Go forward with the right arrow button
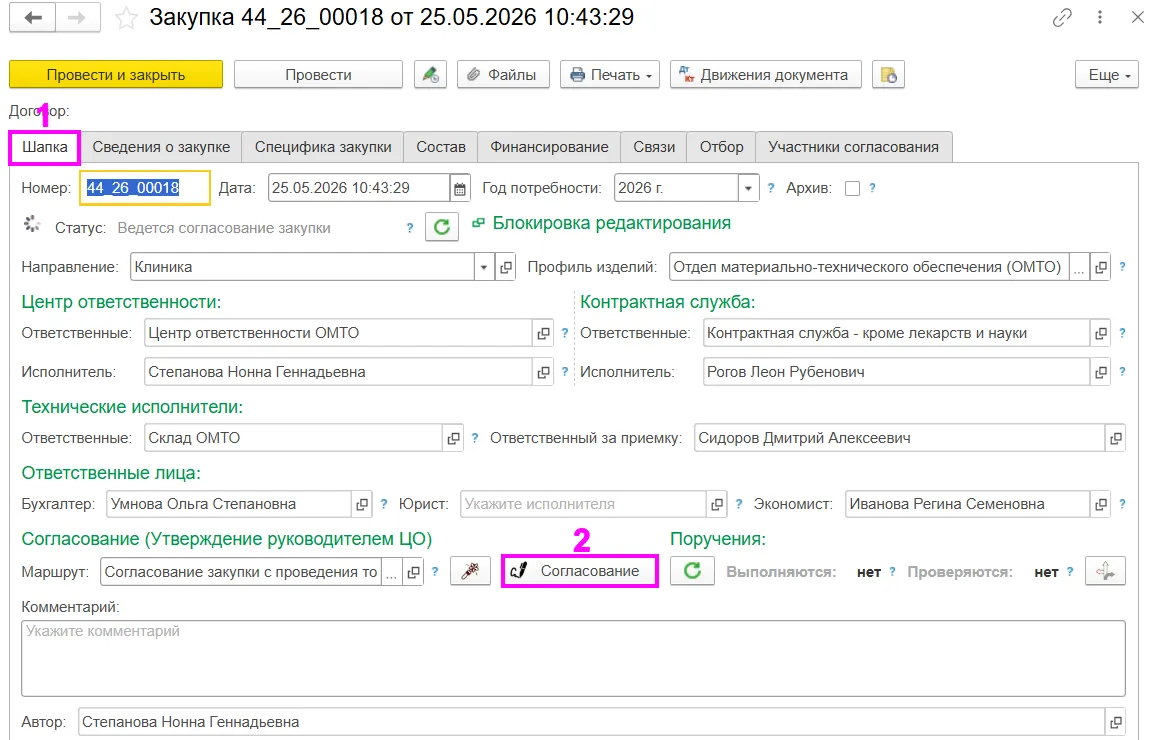Screen dimensions: 1150x740 tap(77, 18)
